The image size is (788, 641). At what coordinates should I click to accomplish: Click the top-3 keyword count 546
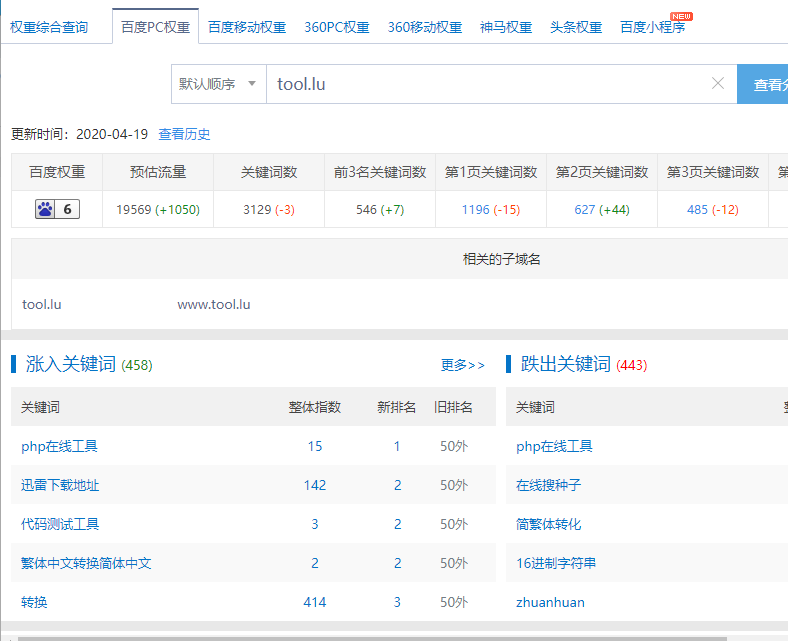tap(366, 210)
